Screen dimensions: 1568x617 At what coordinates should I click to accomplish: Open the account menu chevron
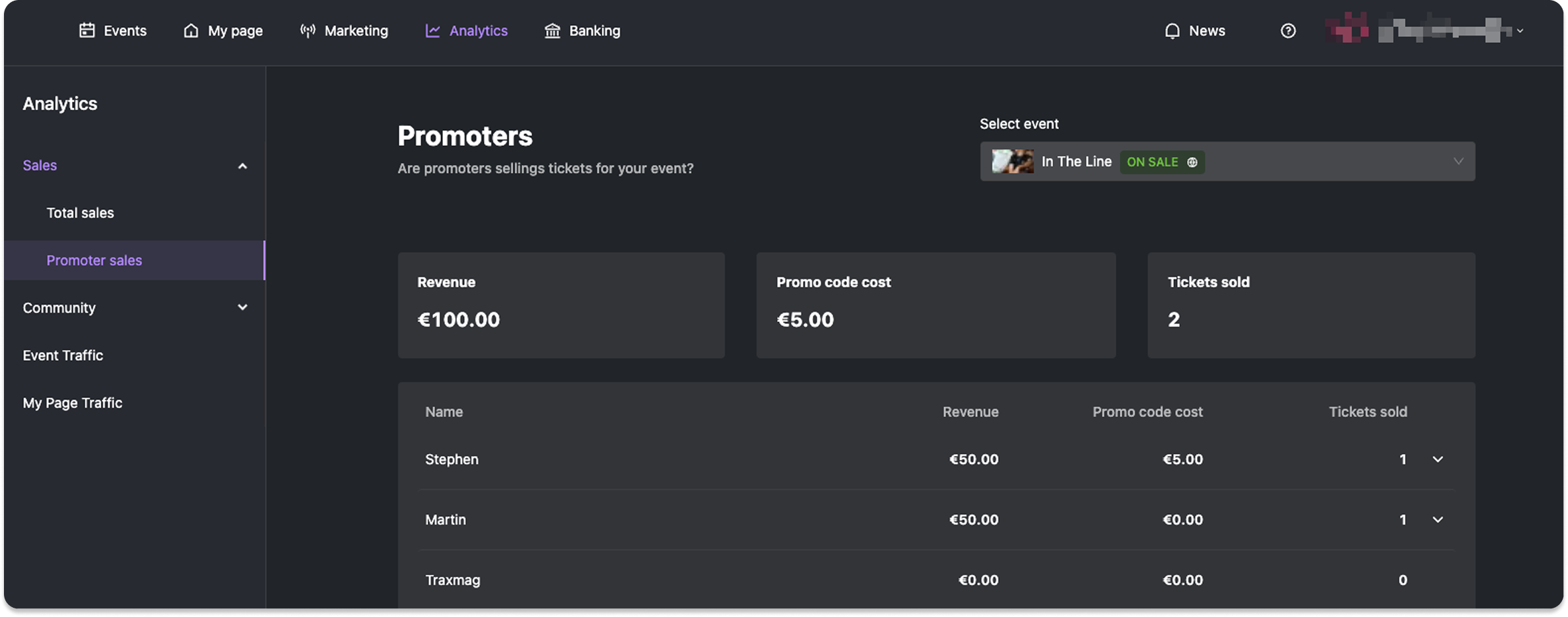[x=1520, y=31]
